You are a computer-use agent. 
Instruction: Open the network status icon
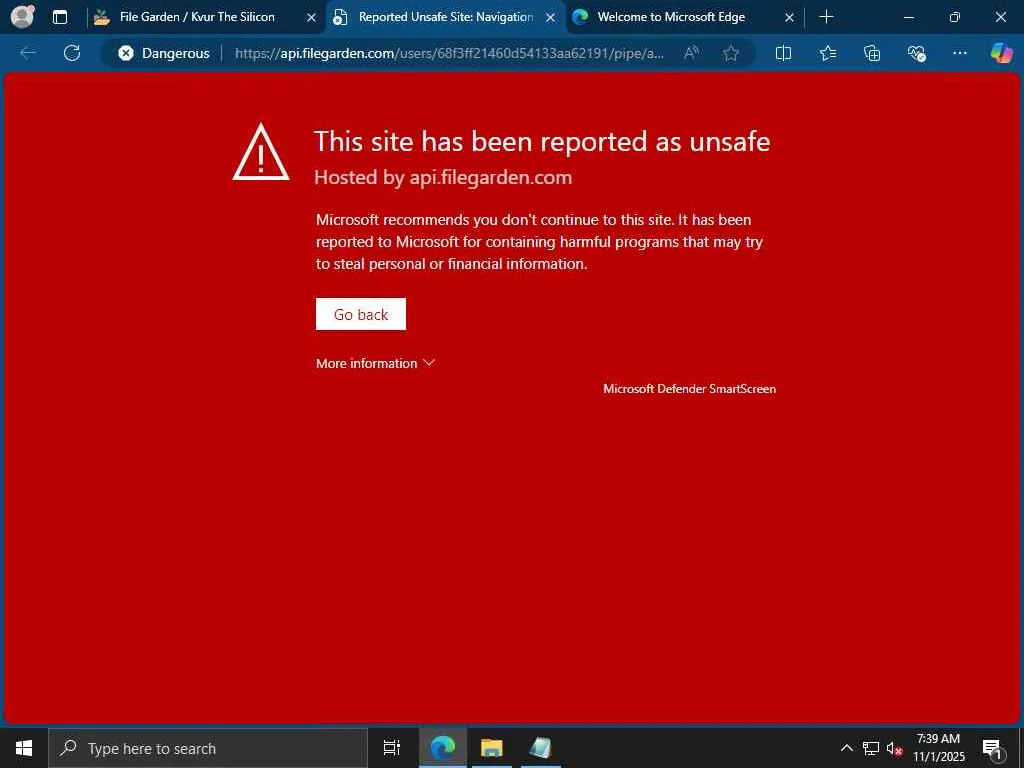tap(871, 748)
